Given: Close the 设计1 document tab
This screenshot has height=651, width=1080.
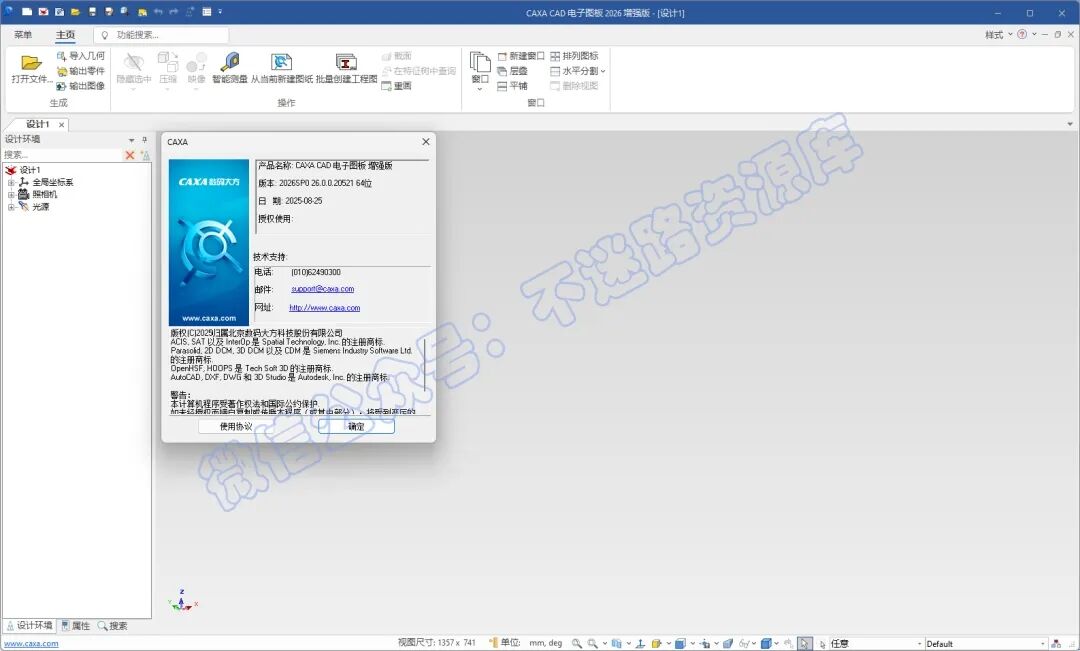Looking at the screenshot, I should coord(61,125).
